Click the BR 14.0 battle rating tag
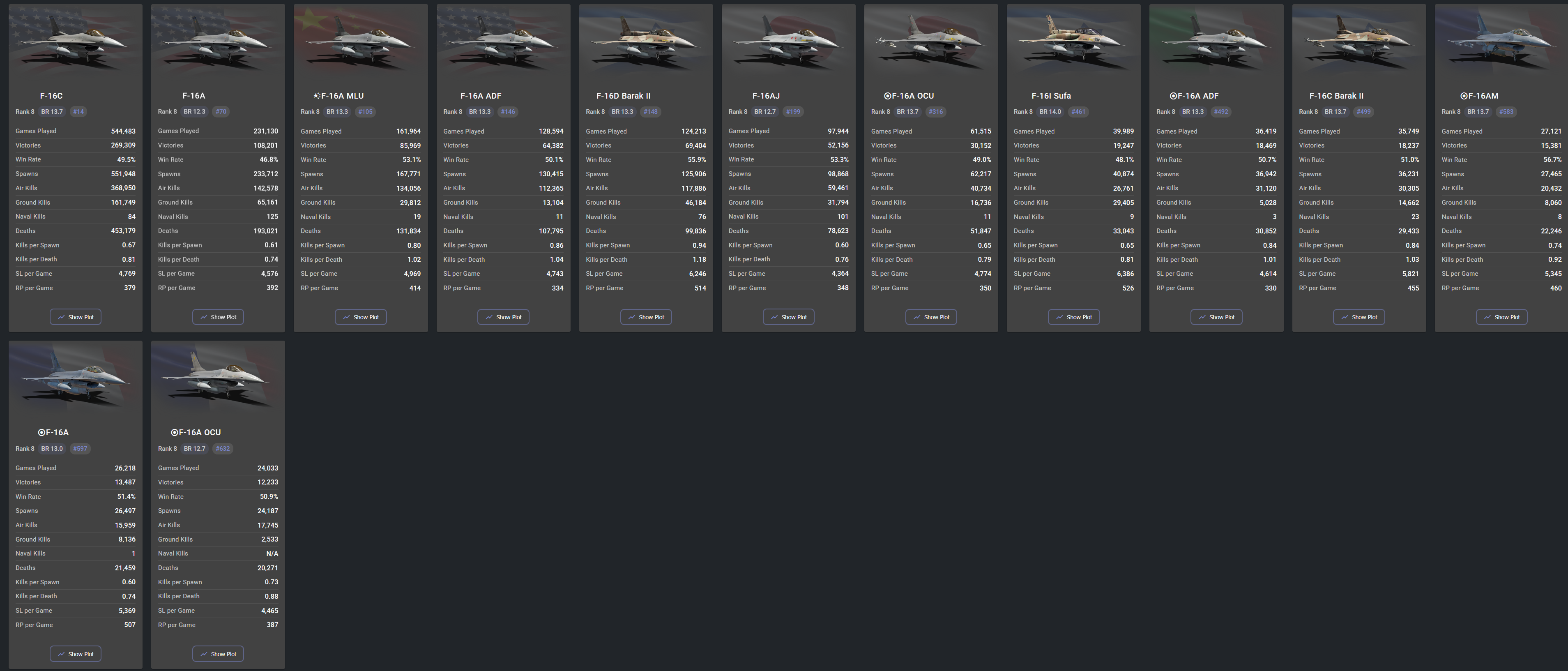Screen dimensions: 1568x671 (1050, 111)
